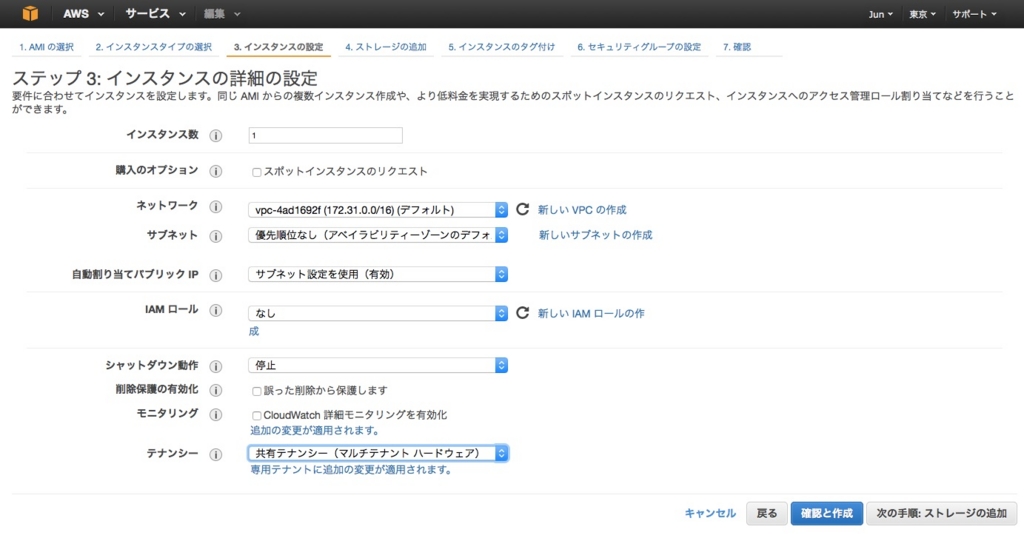Show info icon beside サブネット
1024x535 pixels.
pyautogui.click(x=216, y=236)
